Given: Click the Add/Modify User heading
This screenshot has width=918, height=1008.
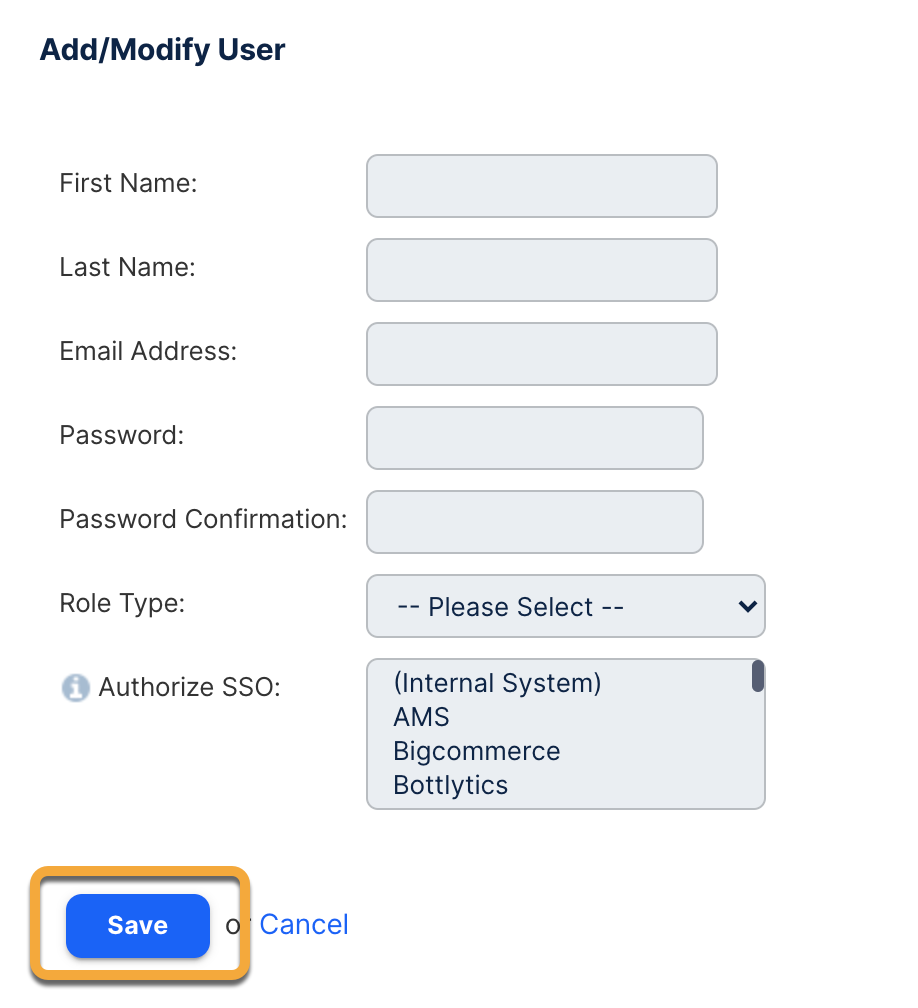Looking at the screenshot, I should pyautogui.click(x=162, y=50).
